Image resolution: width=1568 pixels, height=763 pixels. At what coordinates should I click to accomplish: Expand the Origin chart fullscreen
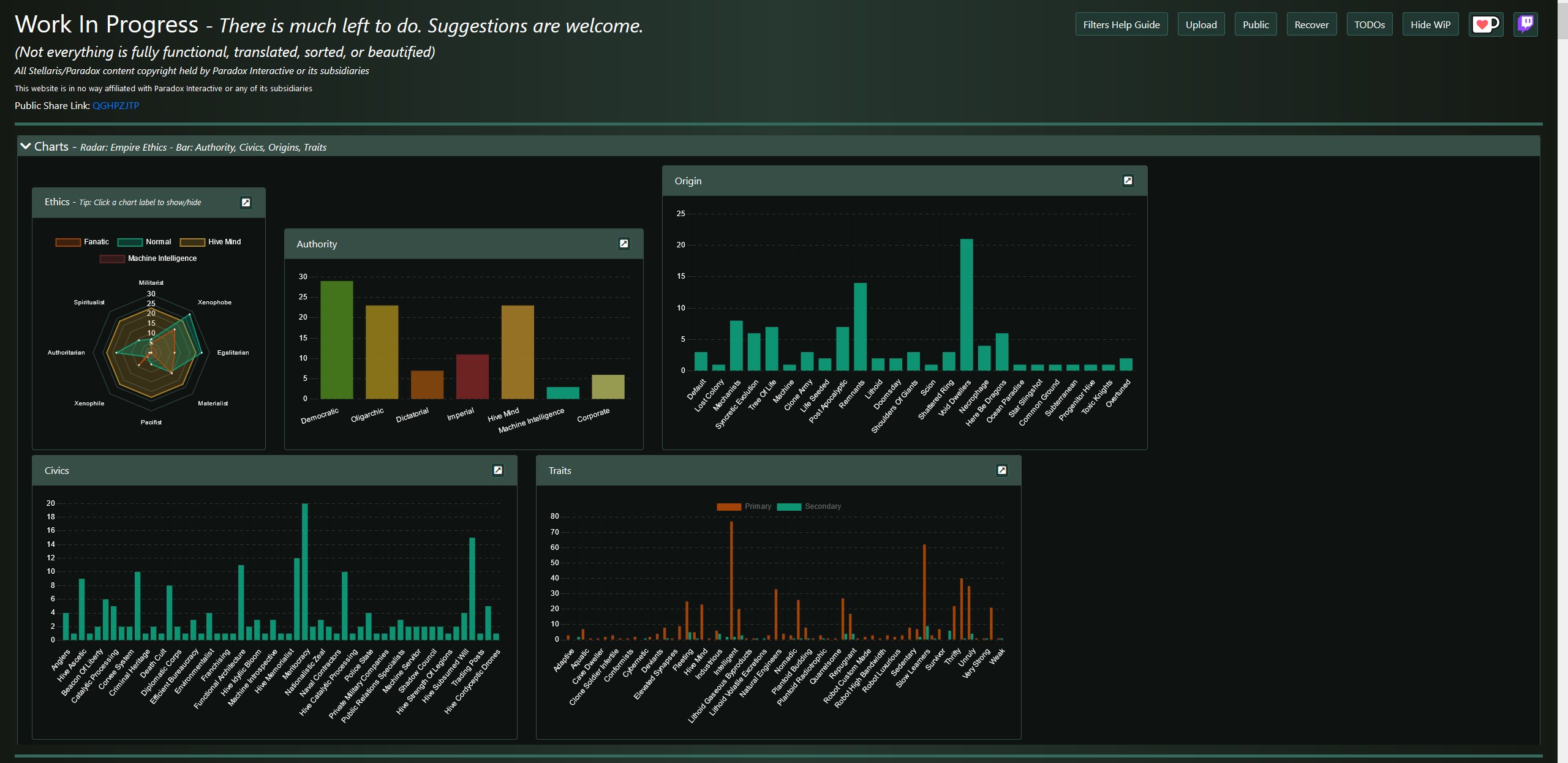coord(1128,181)
